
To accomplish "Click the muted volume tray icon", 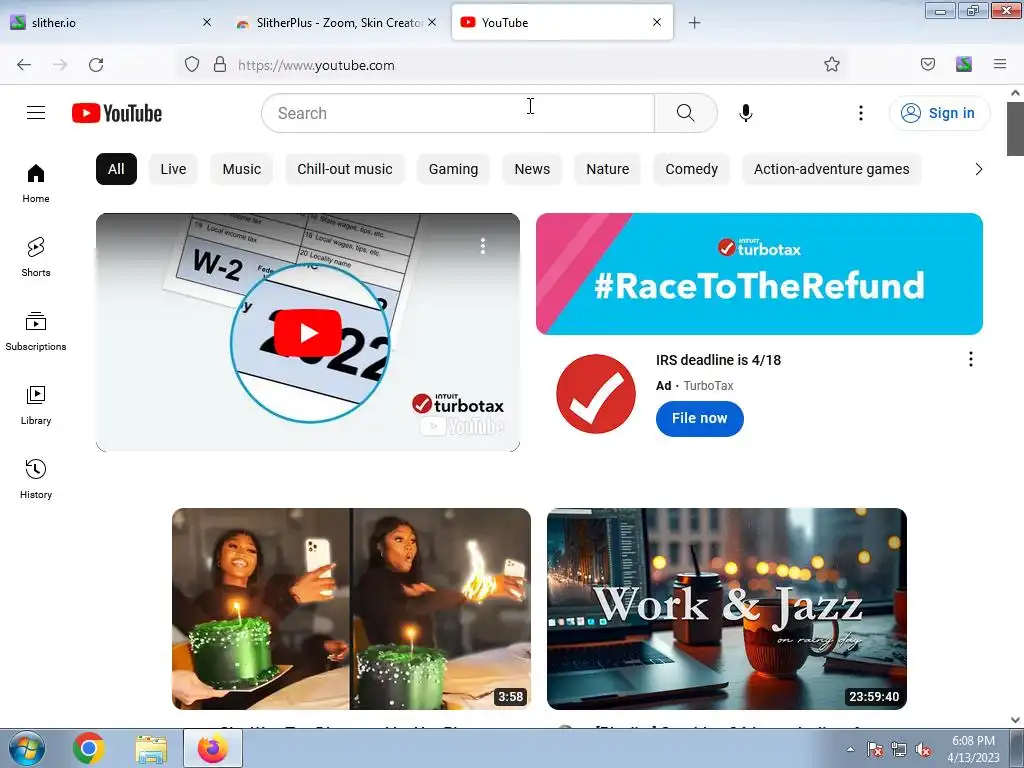I will [923, 749].
